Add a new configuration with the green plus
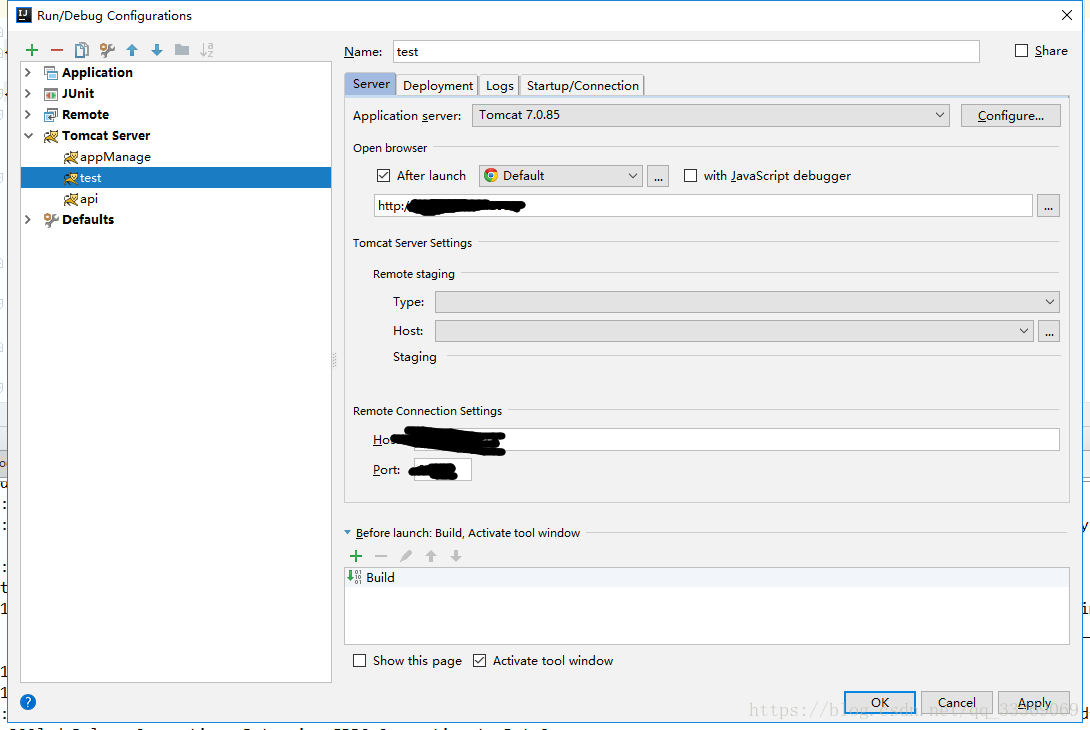 coord(31,50)
